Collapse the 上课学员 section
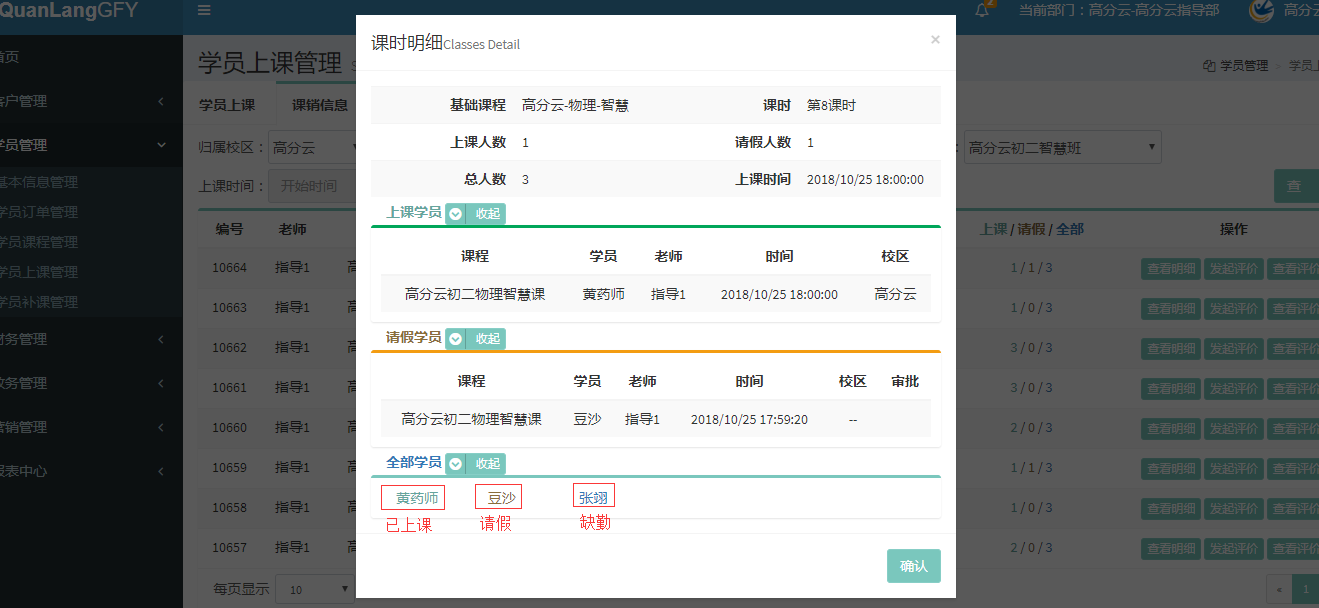 (x=476, y=213)
